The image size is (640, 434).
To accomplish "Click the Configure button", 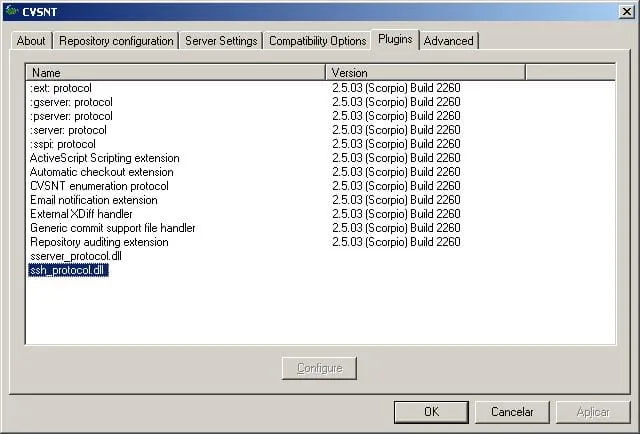I will pyautogui.click(x=319, y=368).
